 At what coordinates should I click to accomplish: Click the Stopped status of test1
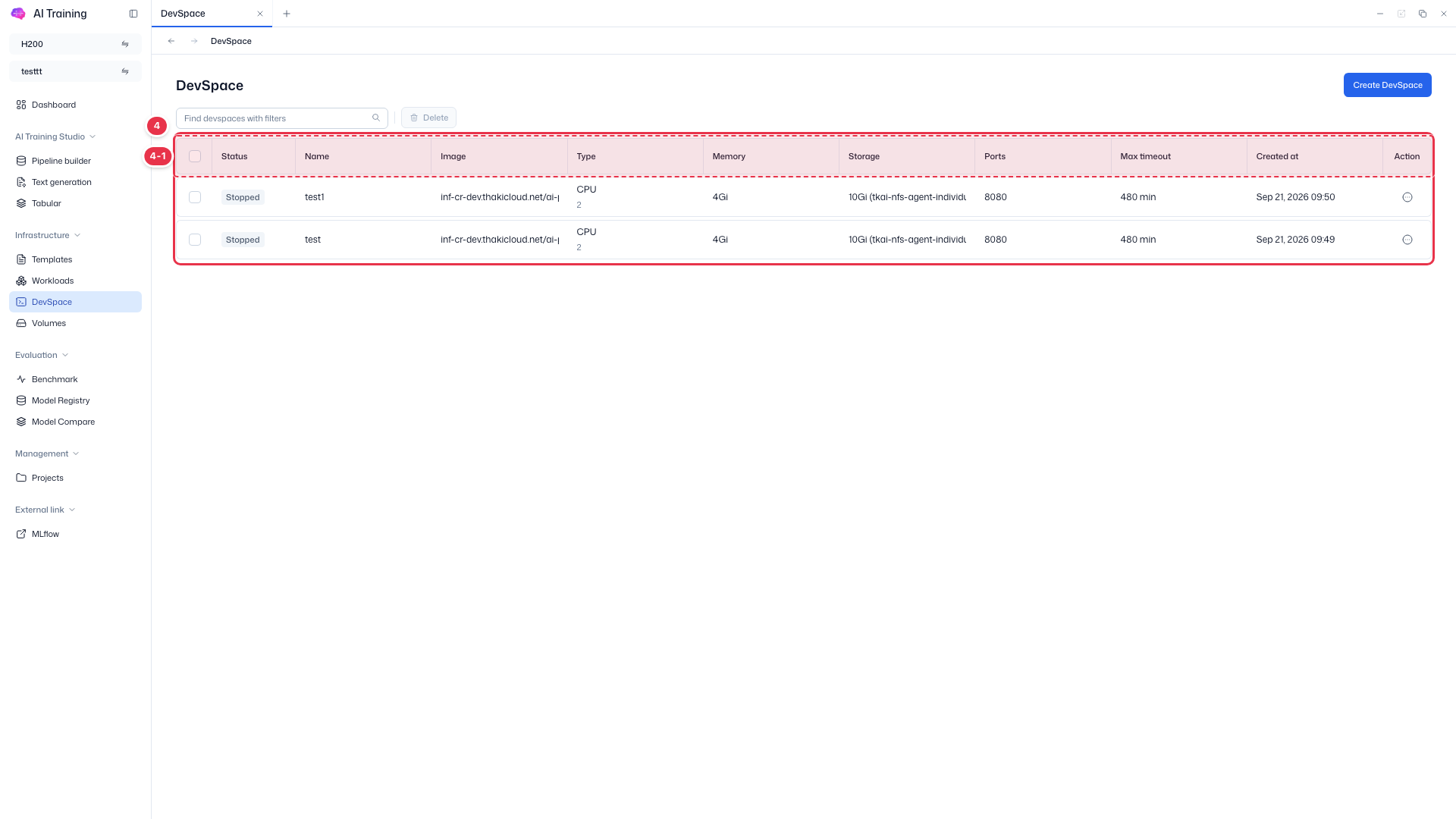(243, 197)
